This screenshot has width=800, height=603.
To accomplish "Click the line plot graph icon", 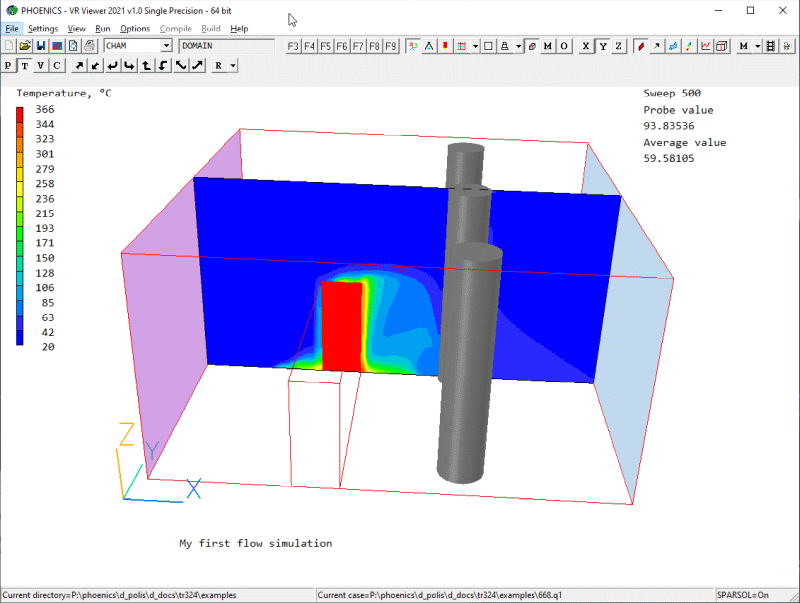I will (706, 46).
